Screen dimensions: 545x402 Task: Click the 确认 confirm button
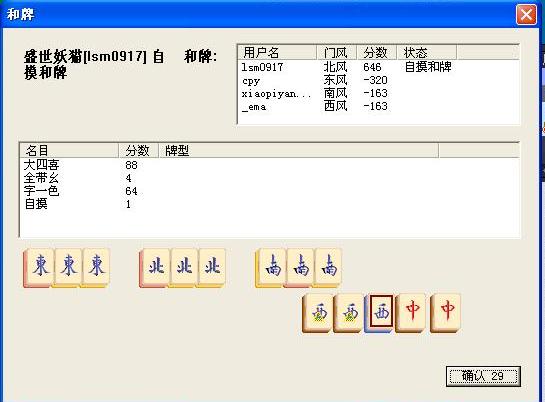point(483,376)
